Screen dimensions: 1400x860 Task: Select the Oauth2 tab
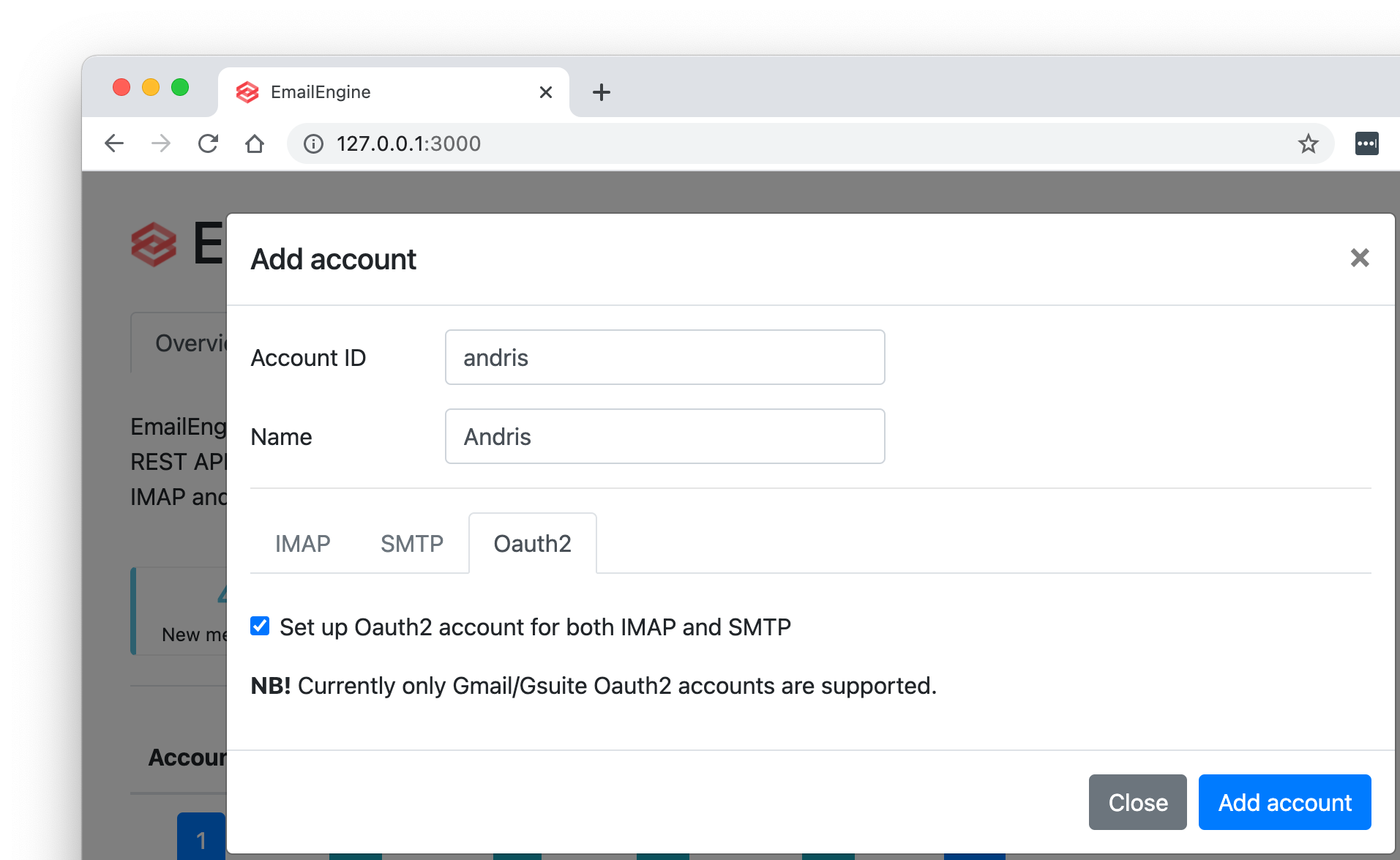[x=533, y=544]
